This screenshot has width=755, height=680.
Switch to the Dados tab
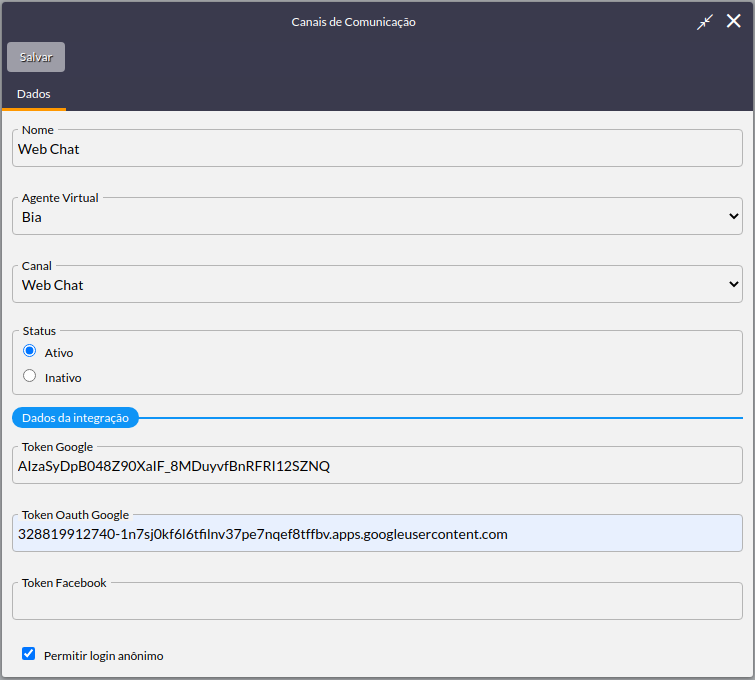pyautogui.click(x=34, y=94)
